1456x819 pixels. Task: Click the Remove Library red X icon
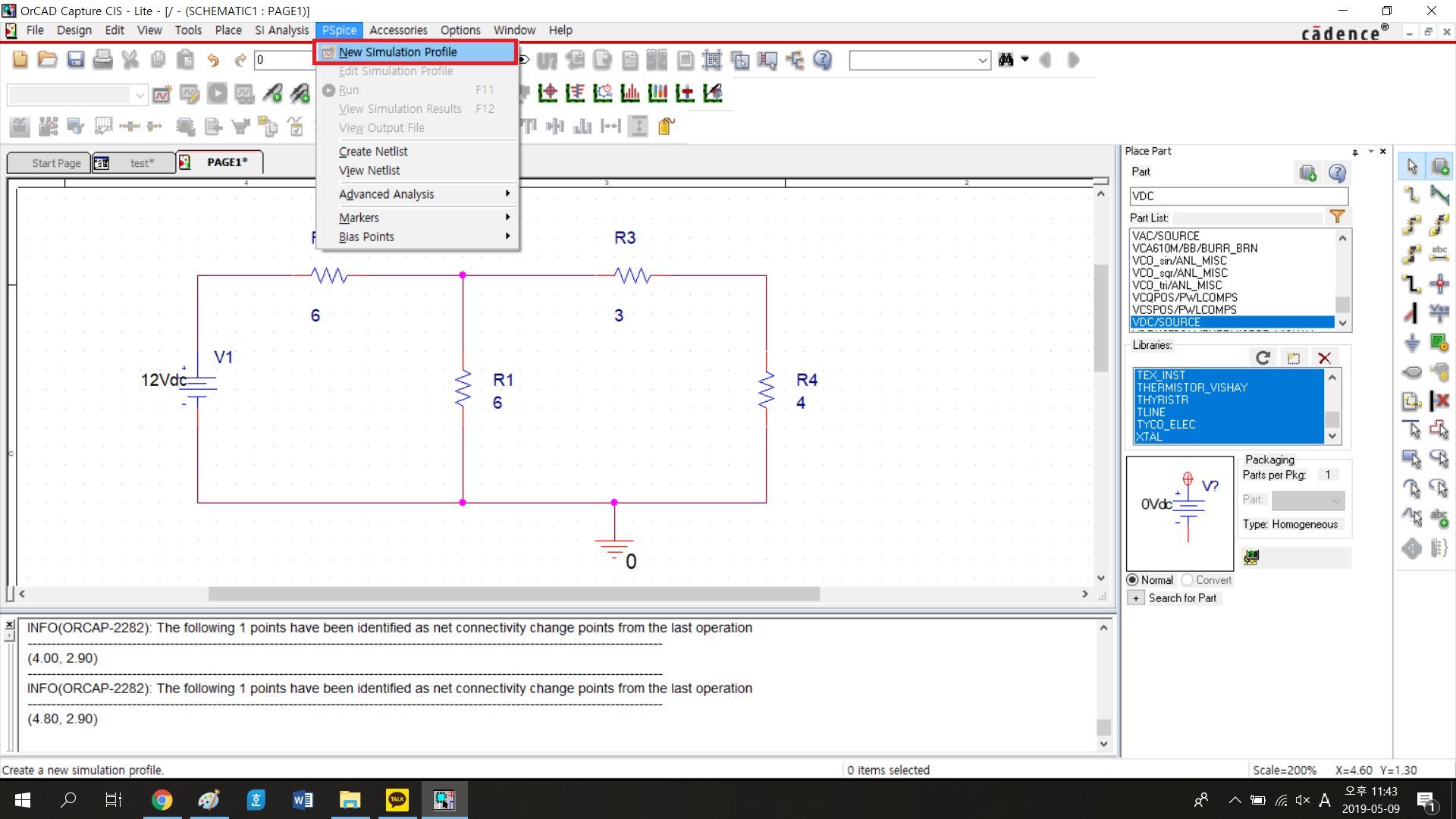[1325, 358]
